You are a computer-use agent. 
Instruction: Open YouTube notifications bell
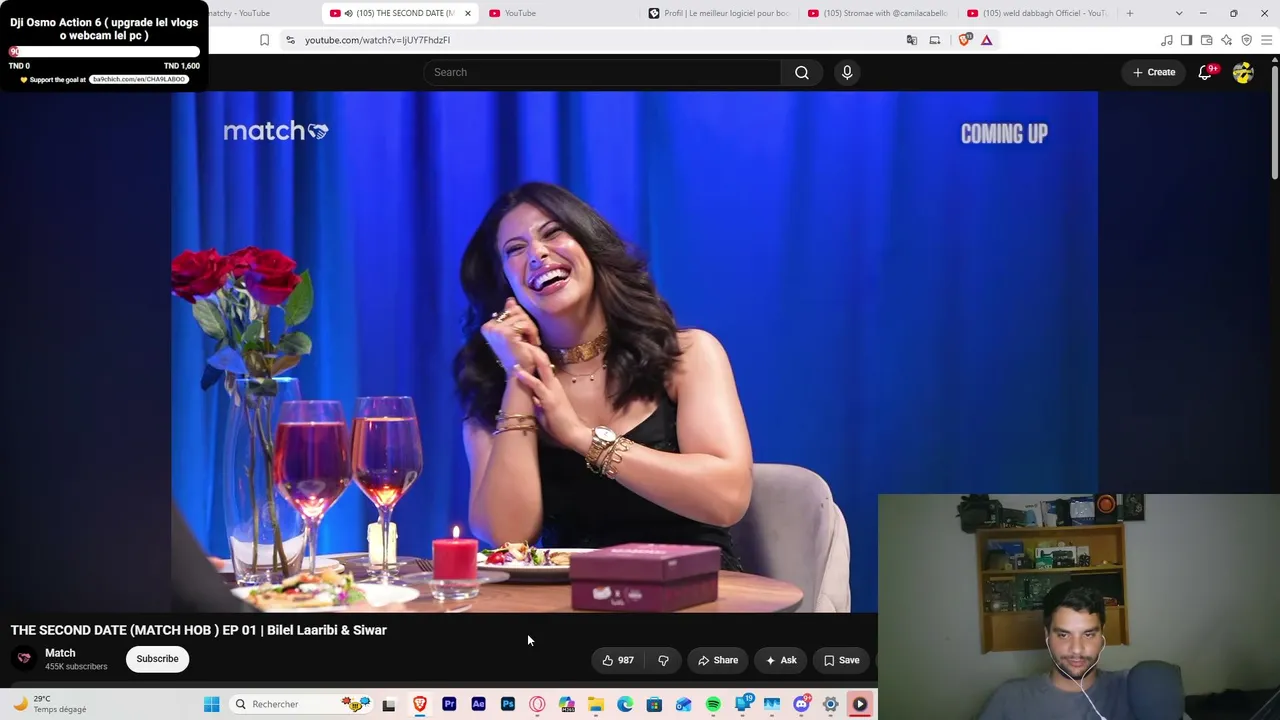coord(1205,72)
